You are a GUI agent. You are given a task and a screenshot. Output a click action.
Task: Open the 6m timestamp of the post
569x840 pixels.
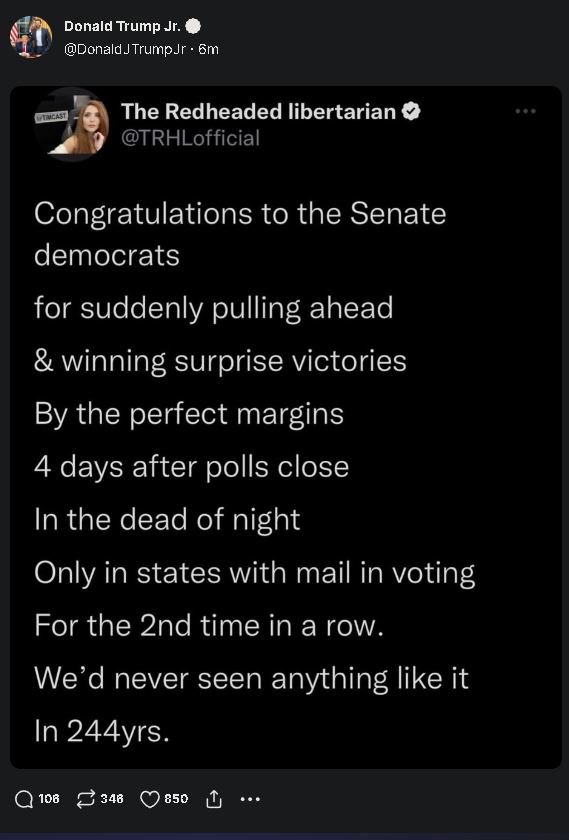pyautogui.click(x=208, y=49)
